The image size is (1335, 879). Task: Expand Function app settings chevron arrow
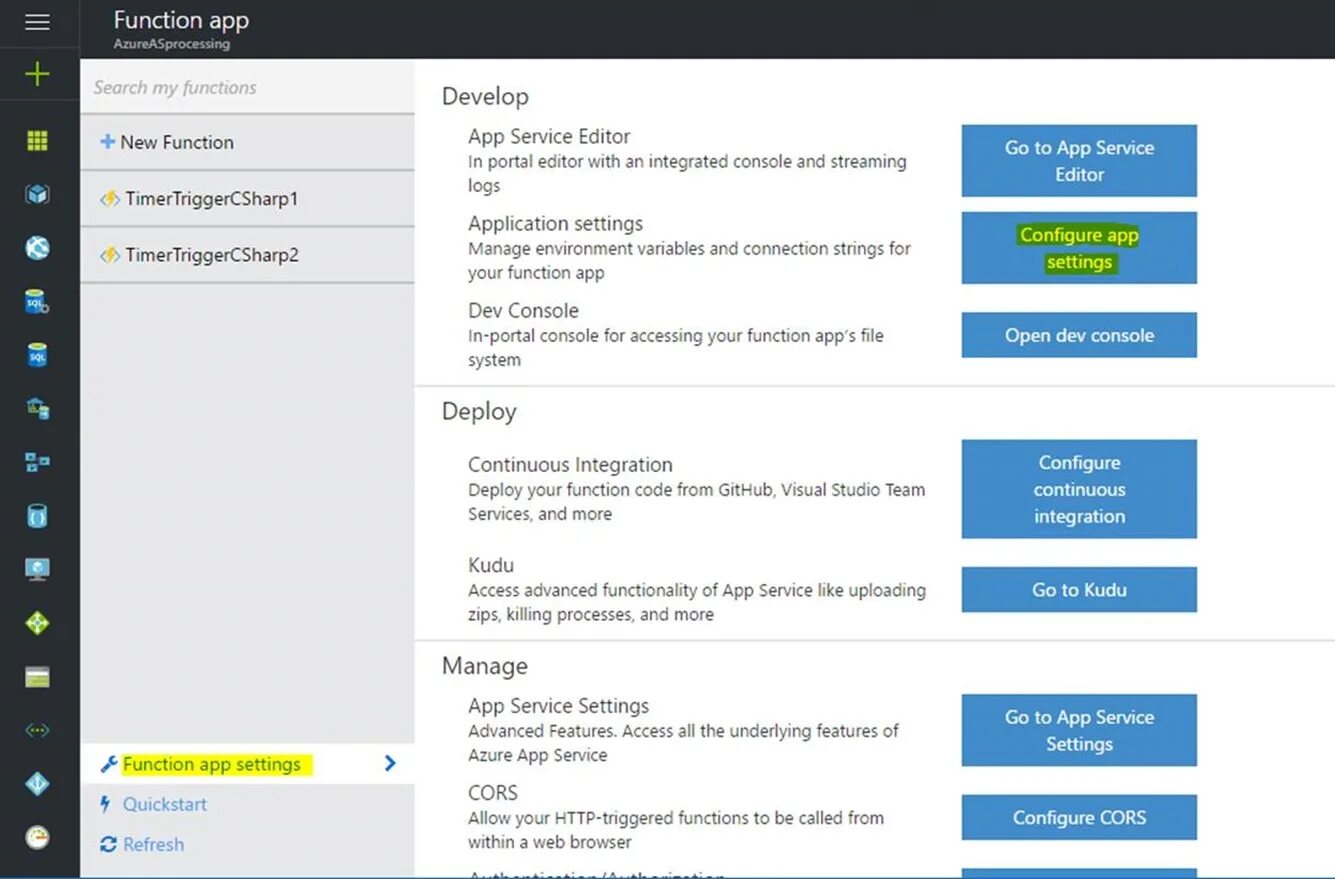tap(390, 764)
